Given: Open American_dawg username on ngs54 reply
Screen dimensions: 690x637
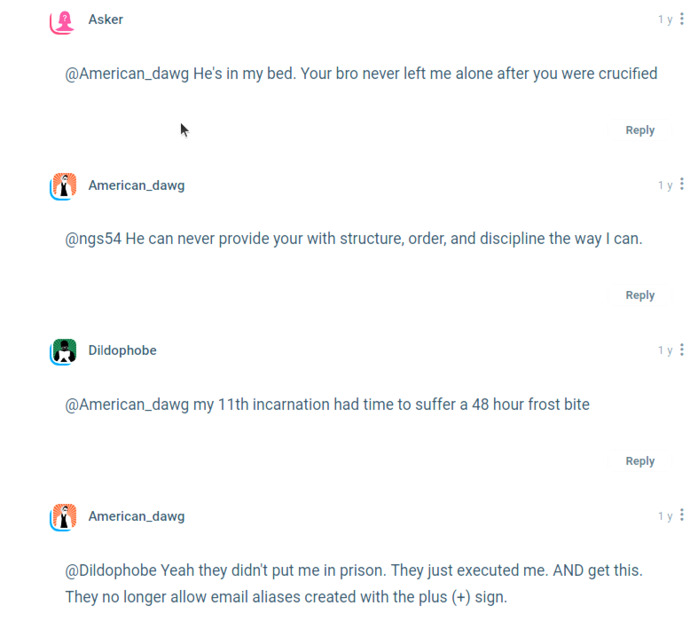Looking at the screenshot, I should pos(136,185).
